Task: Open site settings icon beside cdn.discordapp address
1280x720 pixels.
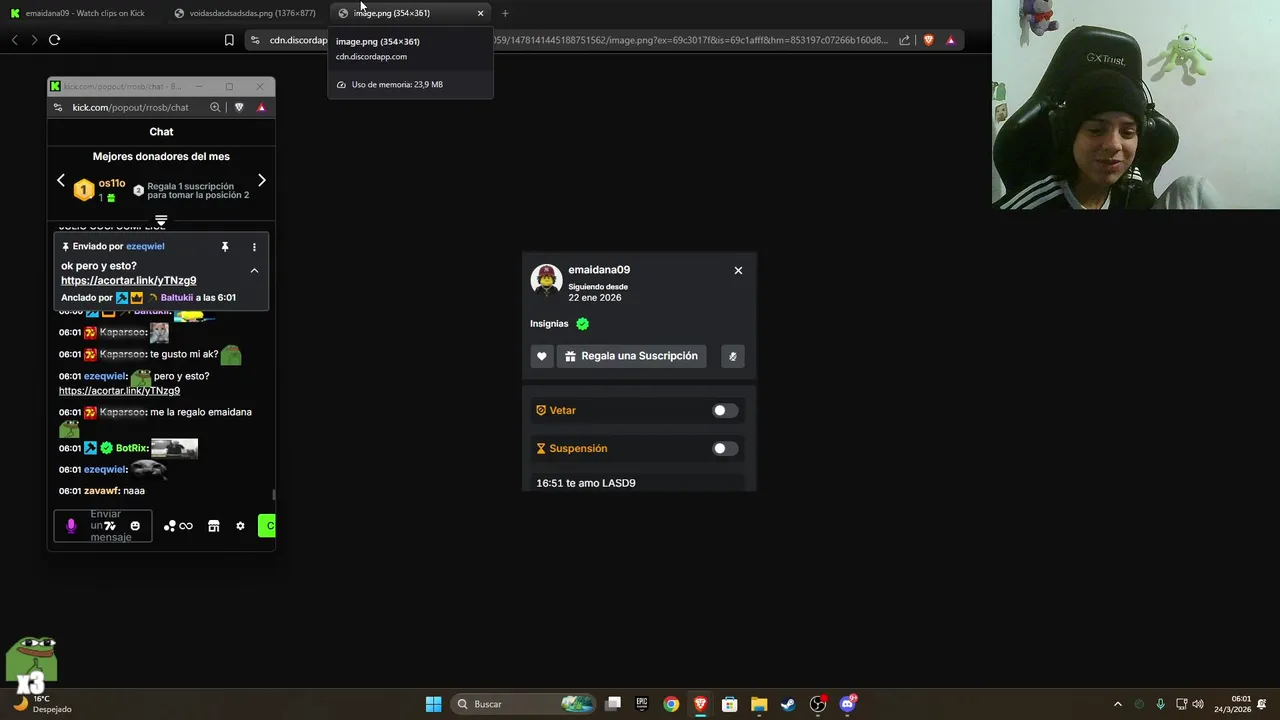Action: point(255,40)
